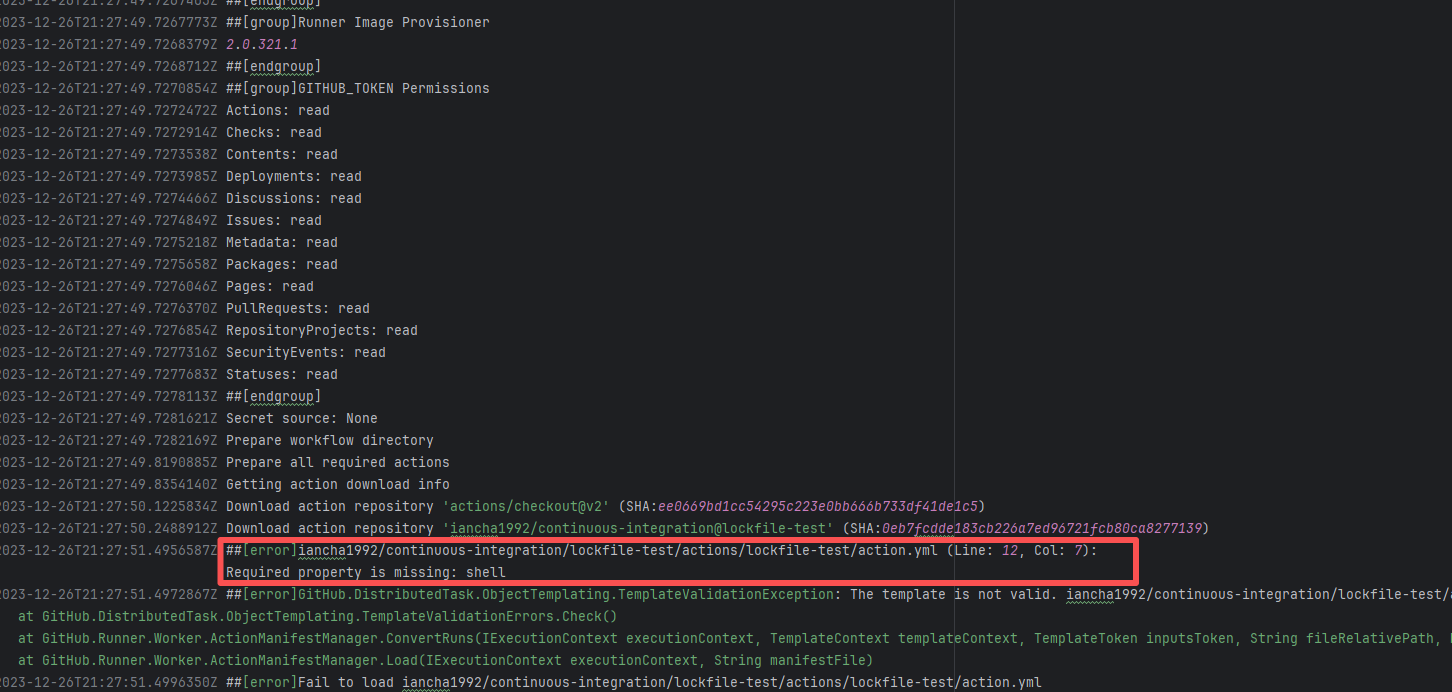This screenshot has width=1452, height=692.
Task: Click the 'SecurityEvents: read' line
Action: pyautogui.click(x=305, y=352)
